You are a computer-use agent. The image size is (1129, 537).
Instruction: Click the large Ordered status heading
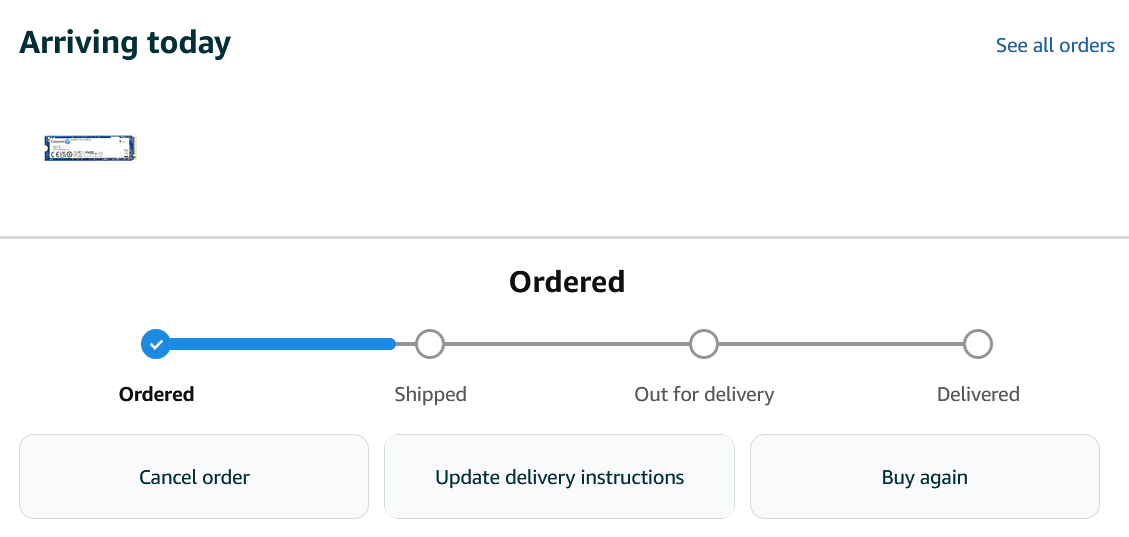567,281
